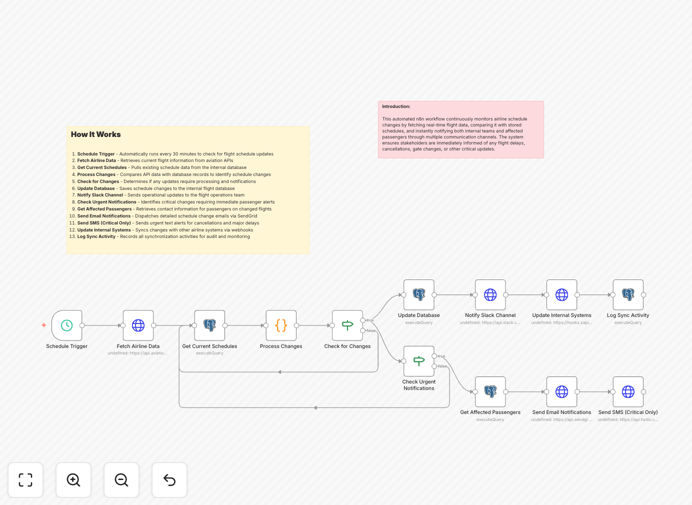Open the Send Email Notifications globe node
Image resolution: width=692 pixels, height=505 pixels.
(561, 392)
